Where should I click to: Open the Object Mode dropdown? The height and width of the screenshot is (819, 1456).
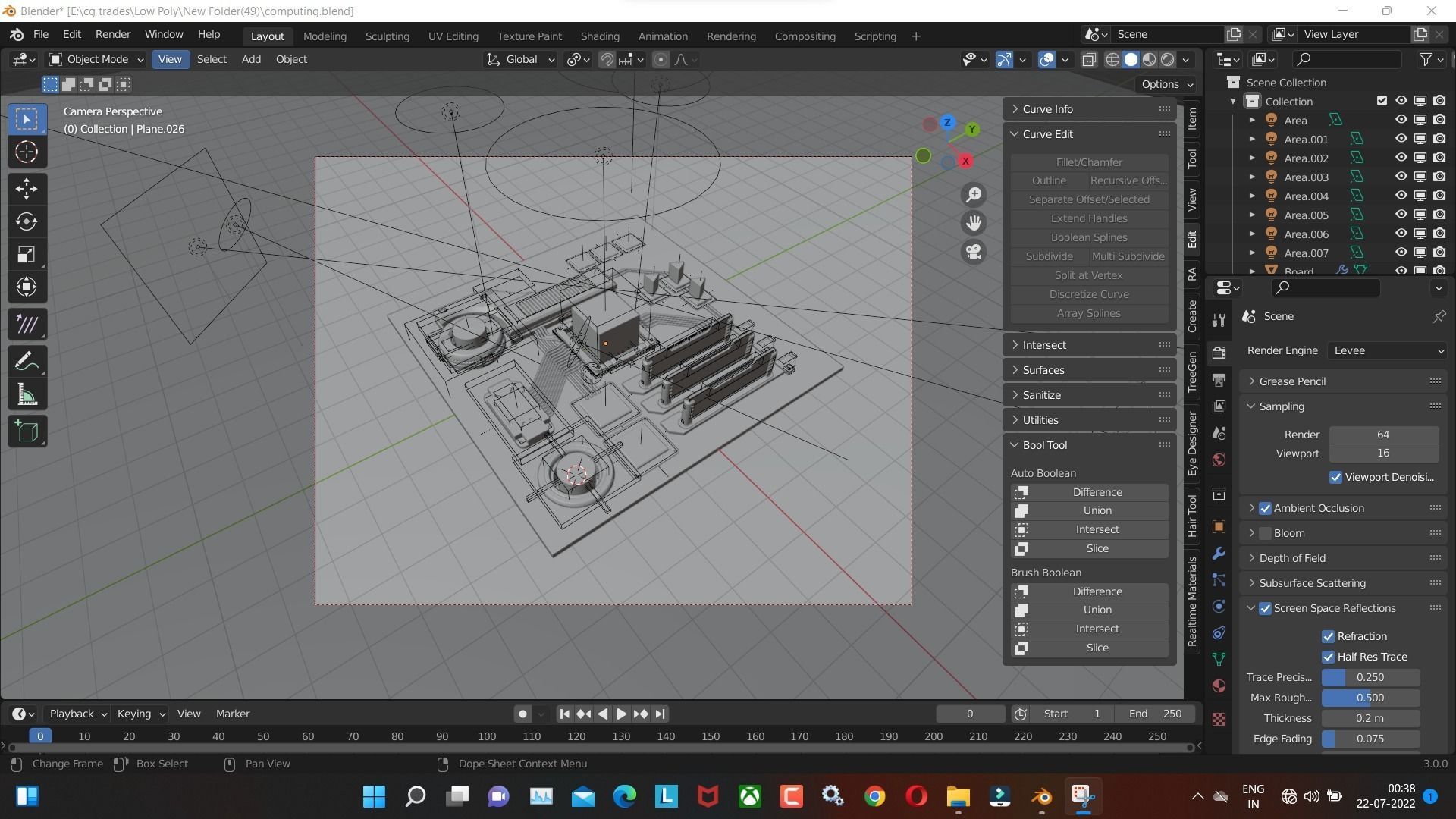tap(96, 59)
